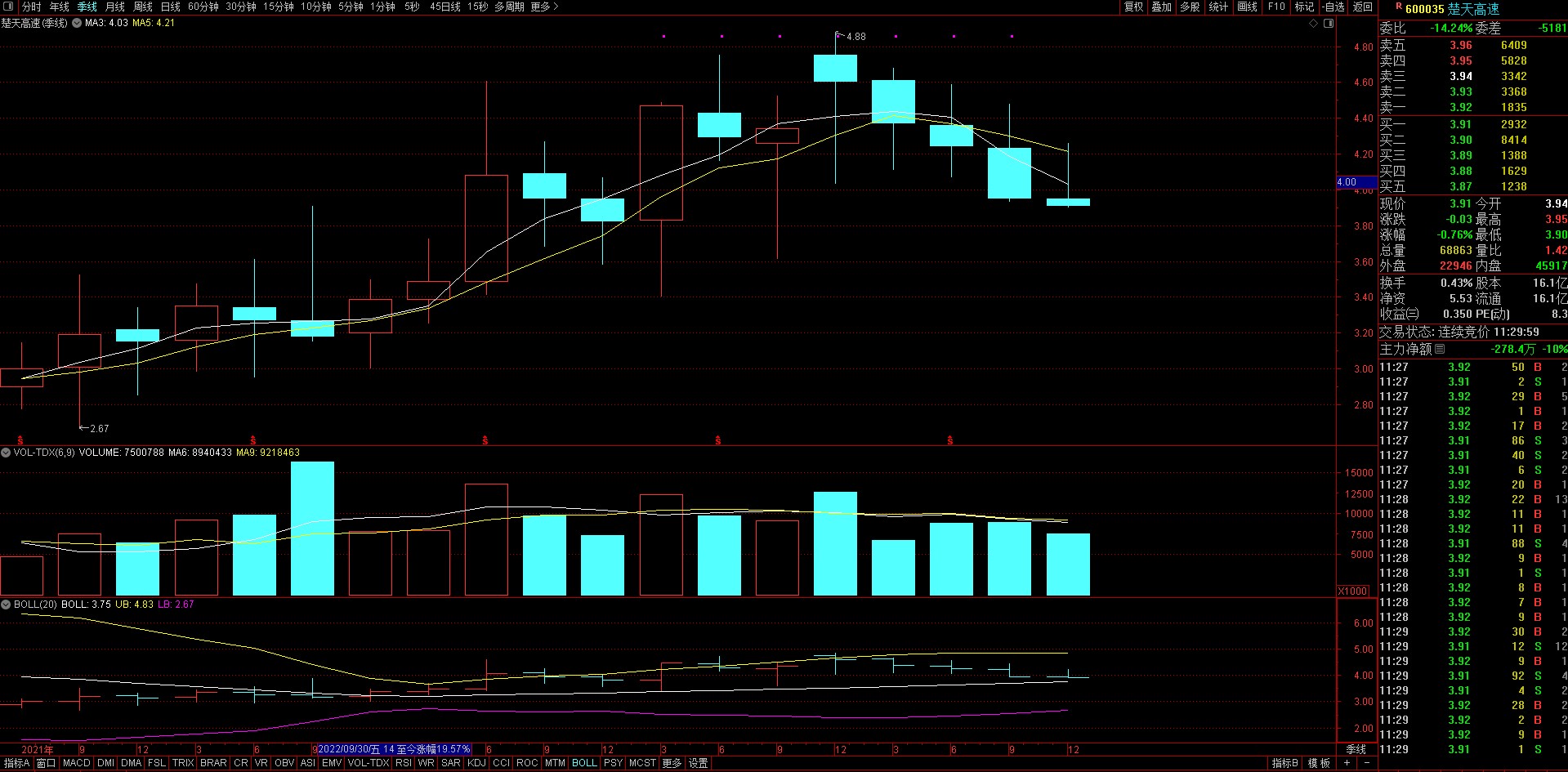The height and width of the screenshot is (772, 1568).
Task: Select the 10分钟 period
Action: pyautogui.click(x=315, y=7)
